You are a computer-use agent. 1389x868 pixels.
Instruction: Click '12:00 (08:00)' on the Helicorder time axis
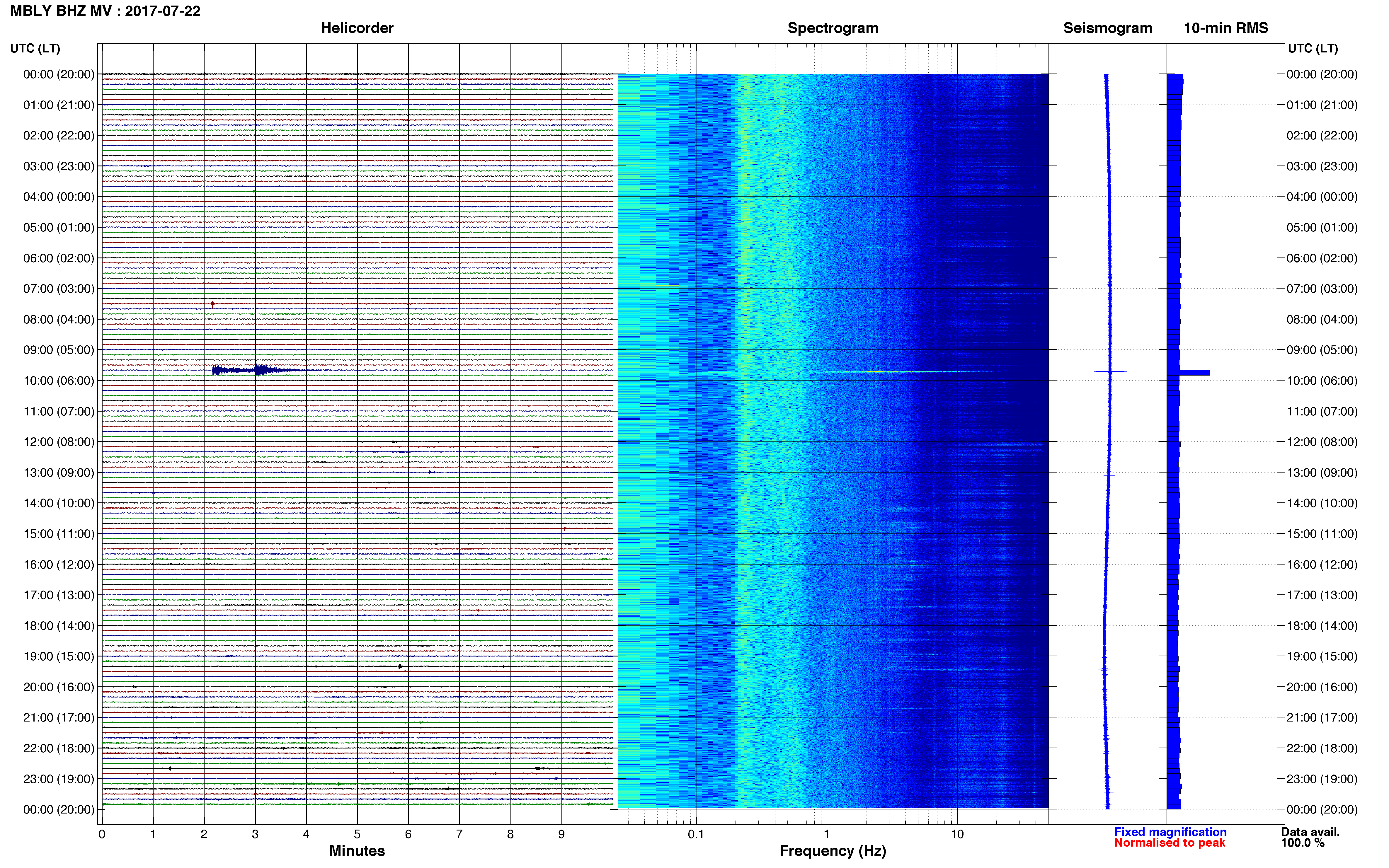click(59, 442)
